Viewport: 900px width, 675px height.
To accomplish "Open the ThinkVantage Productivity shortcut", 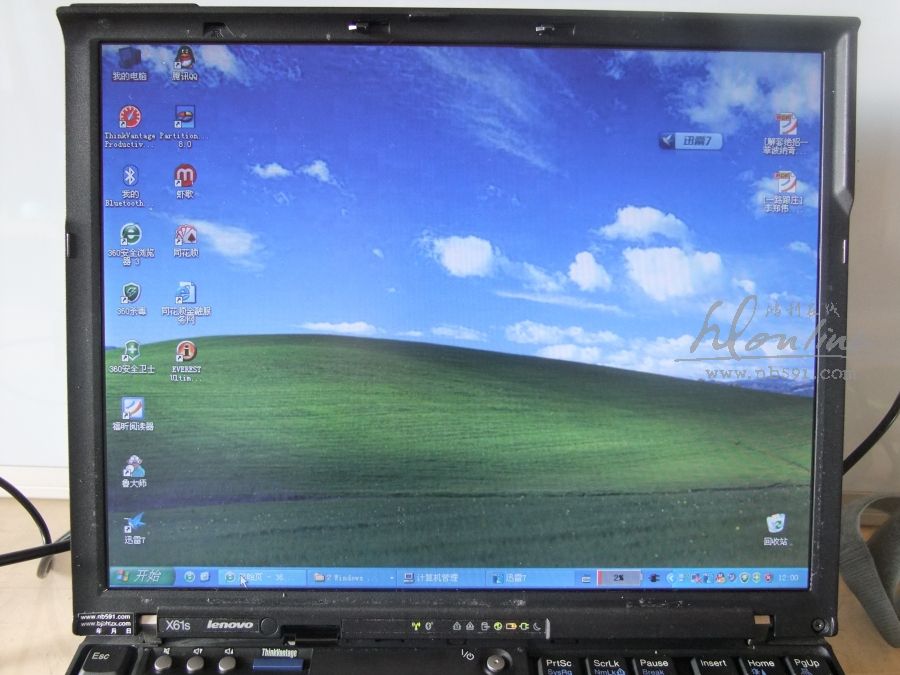I will pyautogui.click(x=130, y=127).
